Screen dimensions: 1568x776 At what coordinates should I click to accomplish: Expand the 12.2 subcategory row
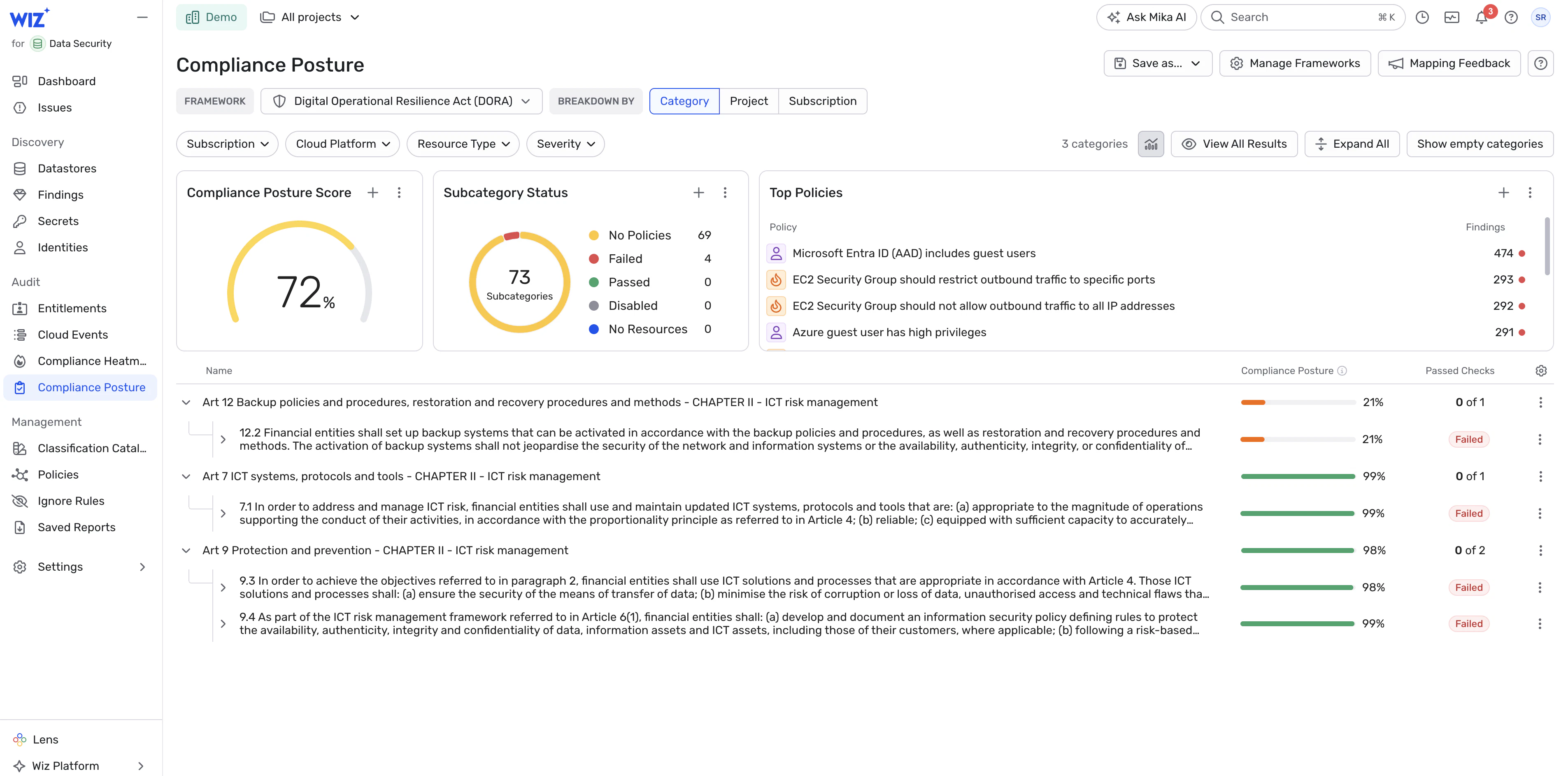coord(223,439)
